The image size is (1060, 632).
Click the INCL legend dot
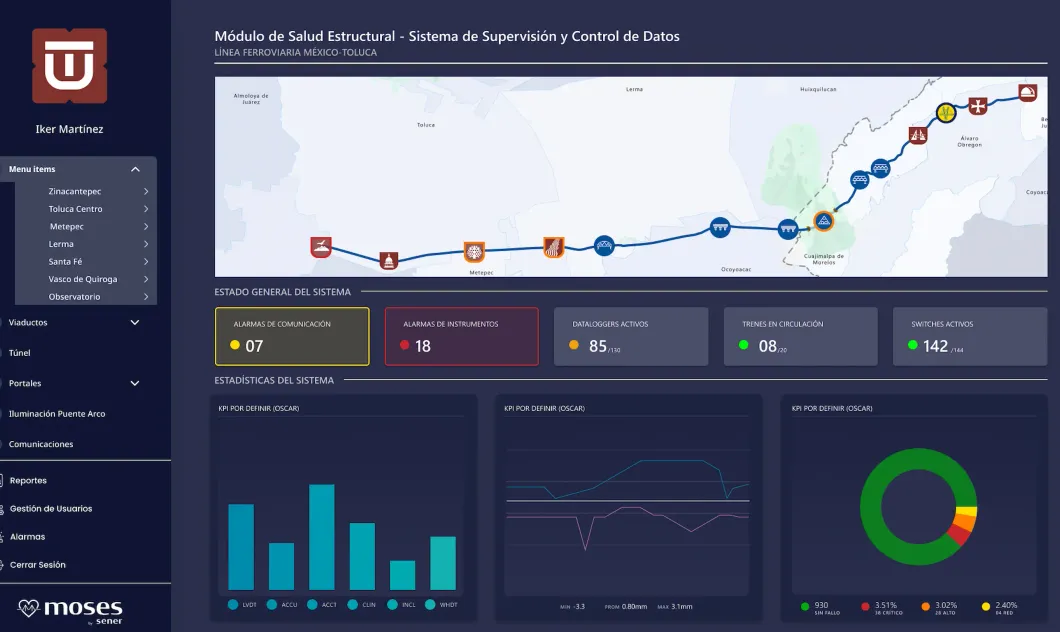[392, 604]
